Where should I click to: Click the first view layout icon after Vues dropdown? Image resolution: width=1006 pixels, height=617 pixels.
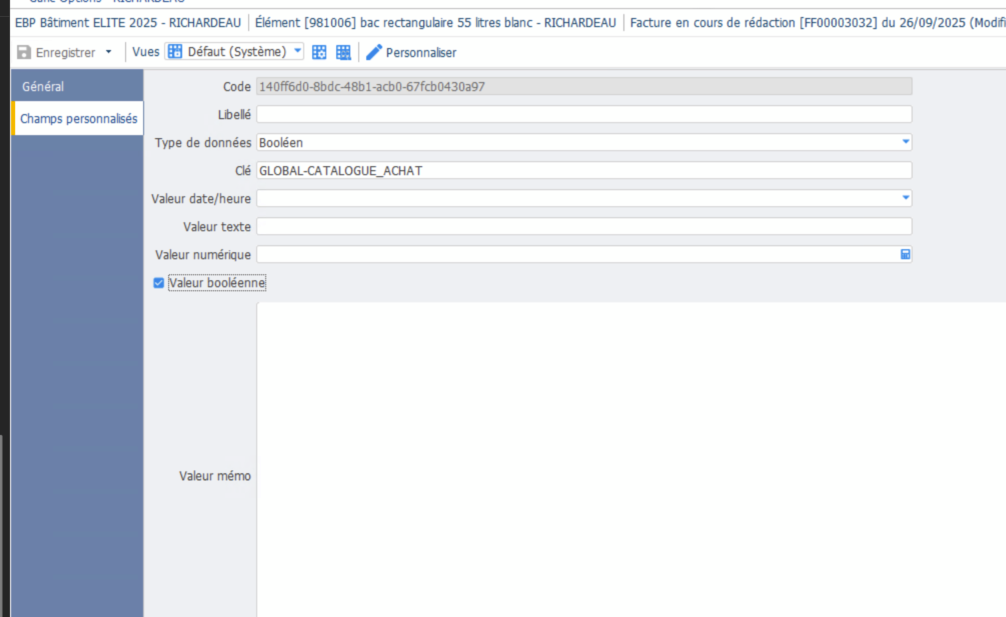pyautogui.click(x=320, y=52)
